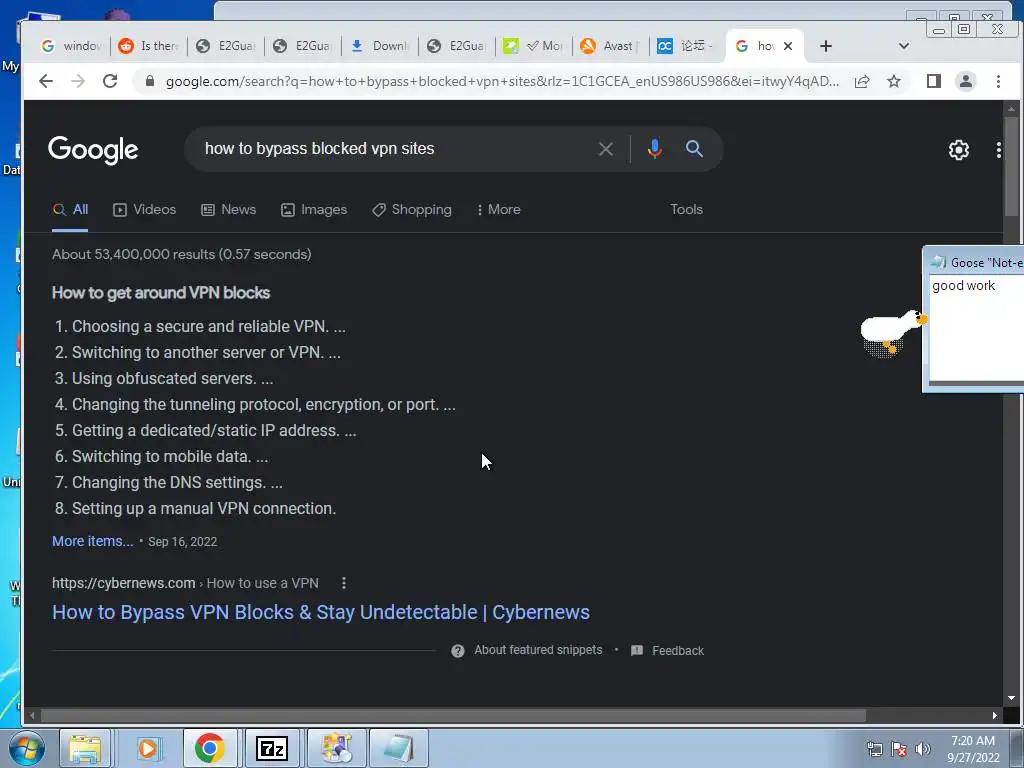Close the current 'how' search tab
The image size is (1024, 768).
coord(788,46)
